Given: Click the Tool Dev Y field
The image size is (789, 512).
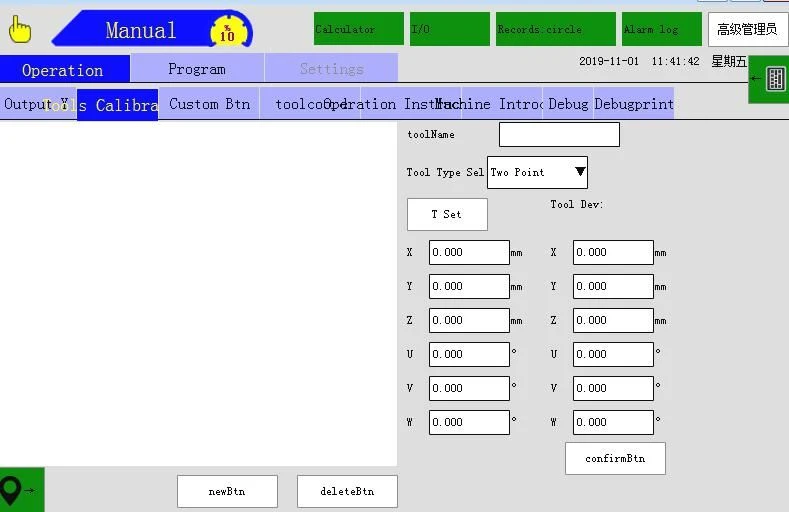Looking at the screenshot, I should point(613,286).
